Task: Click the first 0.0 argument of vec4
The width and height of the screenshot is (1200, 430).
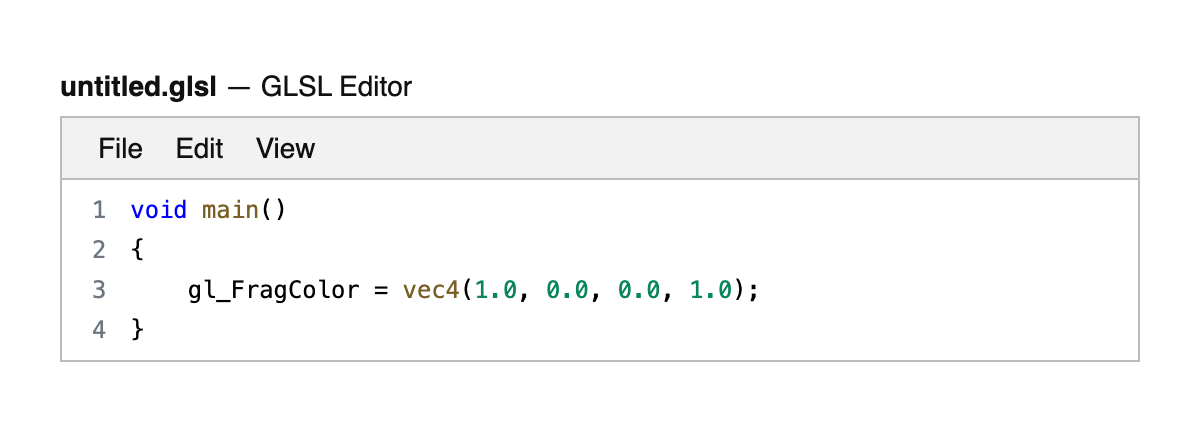Action: click(x=569, y=290)
